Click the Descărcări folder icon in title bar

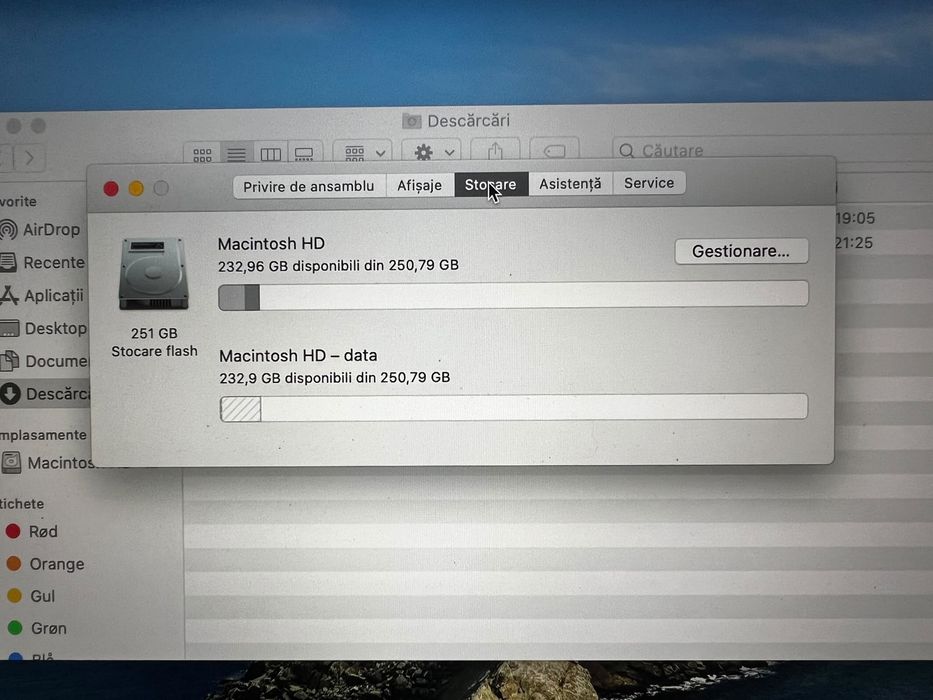point(412,121)
